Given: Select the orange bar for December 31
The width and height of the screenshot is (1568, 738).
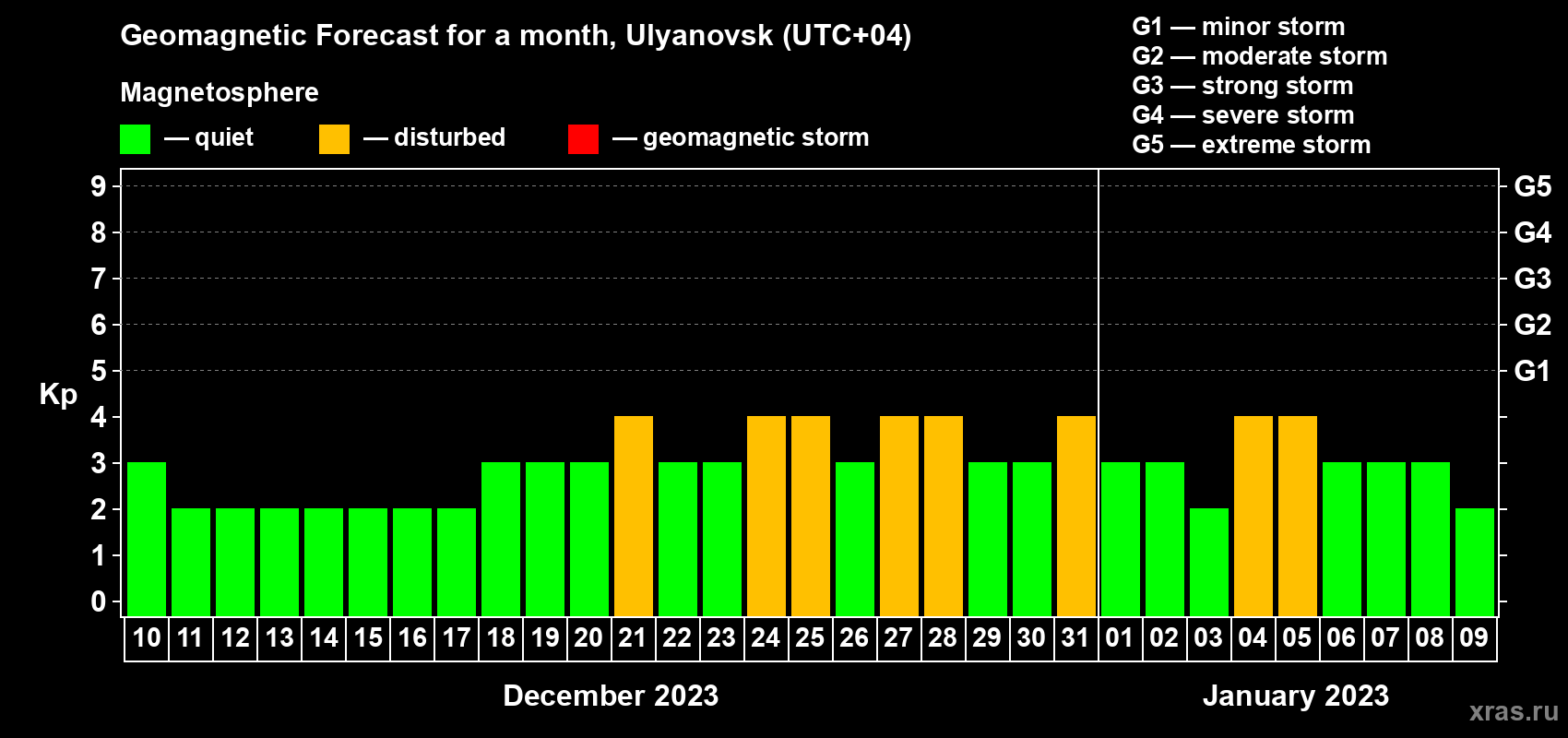Looking at the screenshot, I should pyautogui.click(x=1076, y=516).
